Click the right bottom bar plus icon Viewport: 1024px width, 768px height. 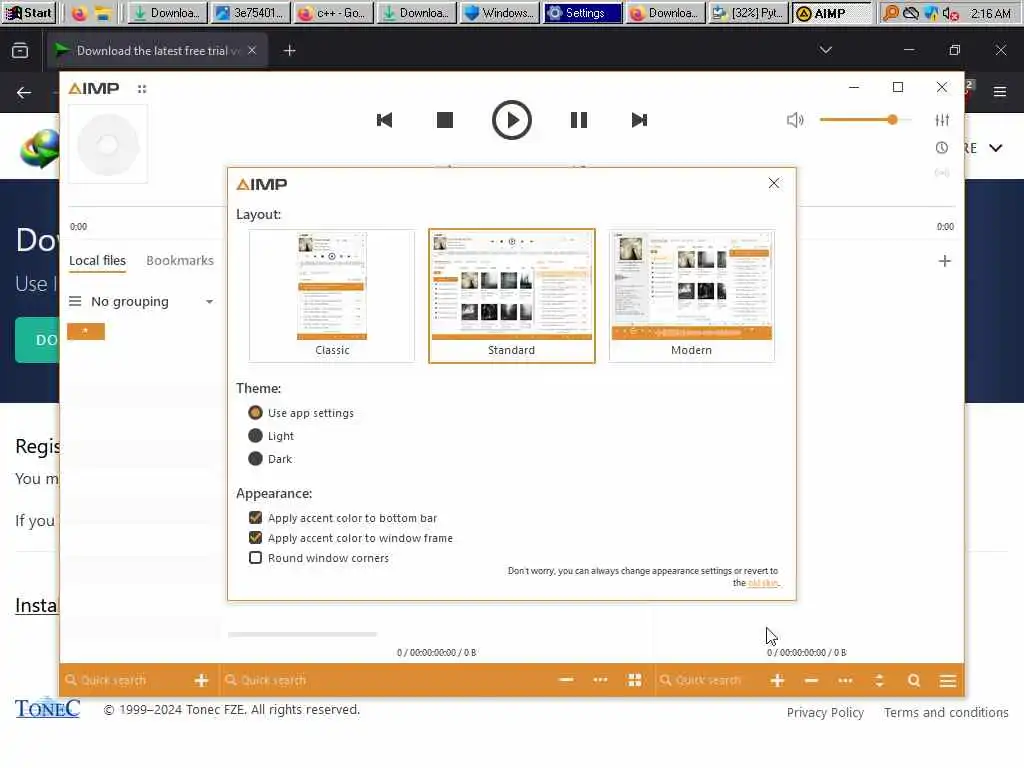[777, 680]
